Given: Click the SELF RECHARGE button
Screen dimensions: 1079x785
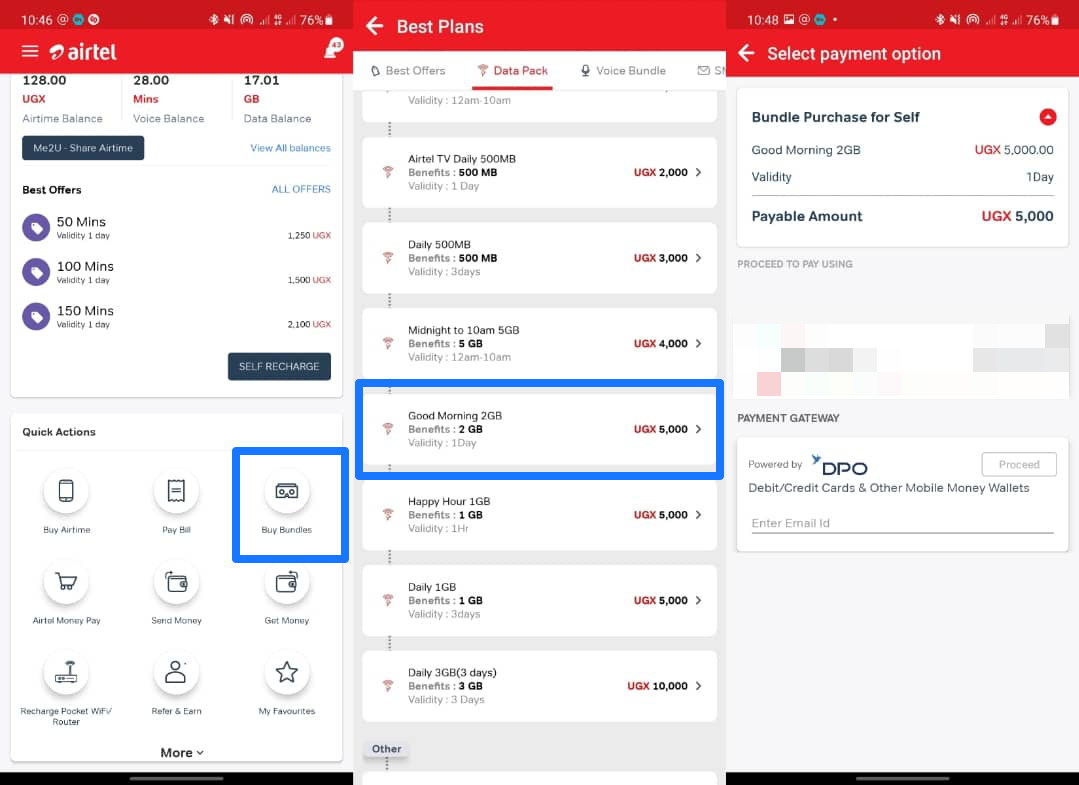Looking at the screenshot, I should click(x=279, y=367).
